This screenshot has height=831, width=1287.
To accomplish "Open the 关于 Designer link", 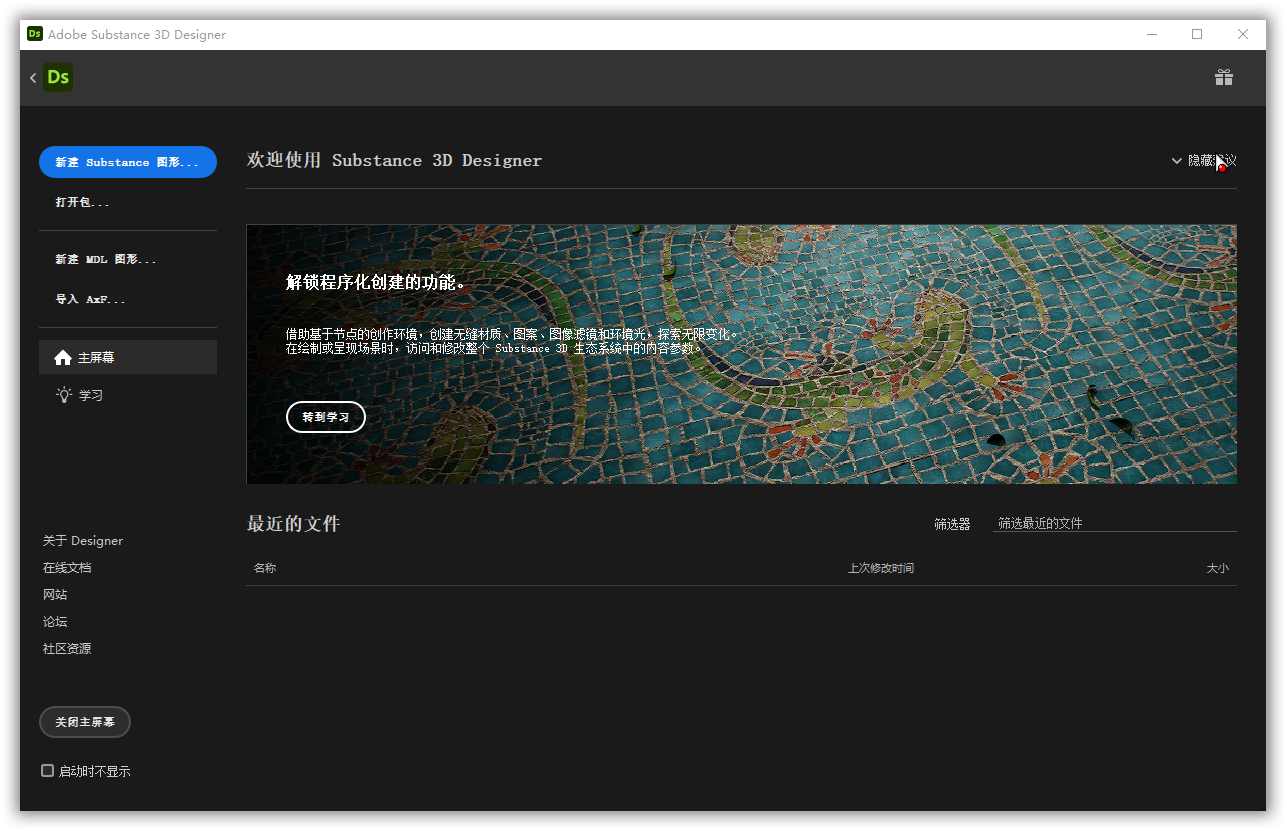I will [83, 541].
